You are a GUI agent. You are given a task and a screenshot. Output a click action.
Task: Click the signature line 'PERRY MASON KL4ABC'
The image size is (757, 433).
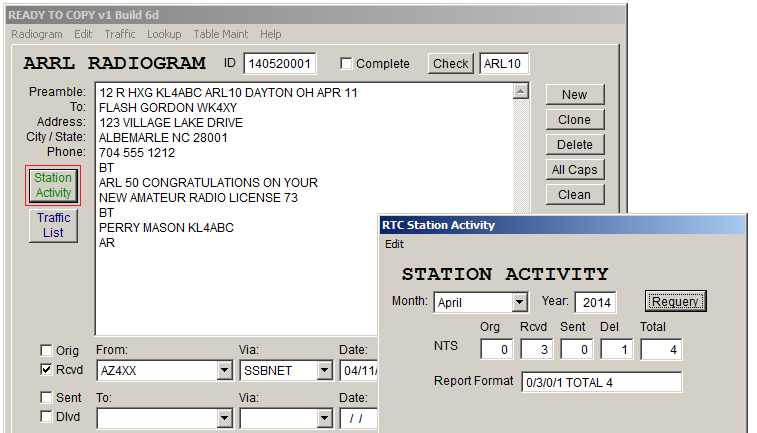pyautogui.click(x=166, y=227)
